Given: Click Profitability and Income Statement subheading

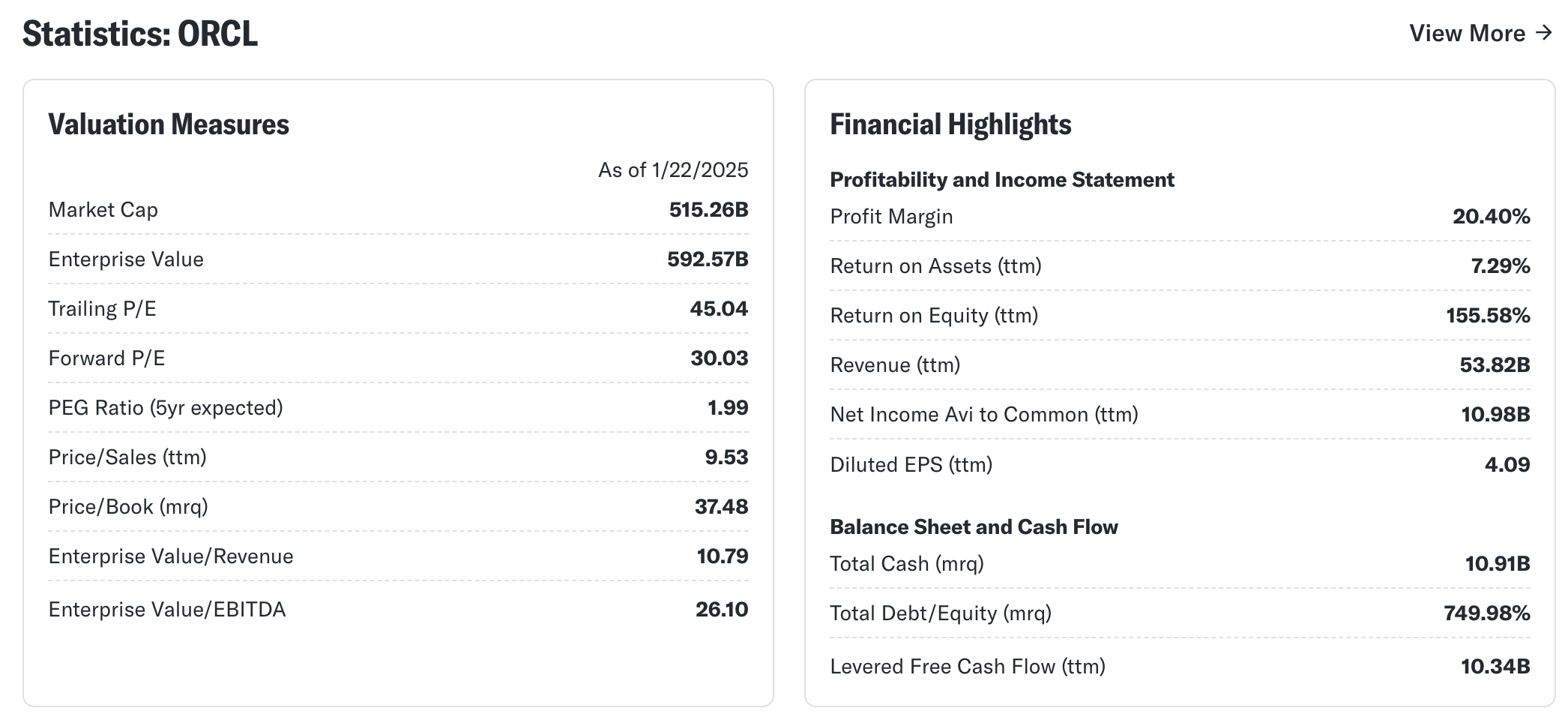Looking at the screenshot, I should (1002, 180).
